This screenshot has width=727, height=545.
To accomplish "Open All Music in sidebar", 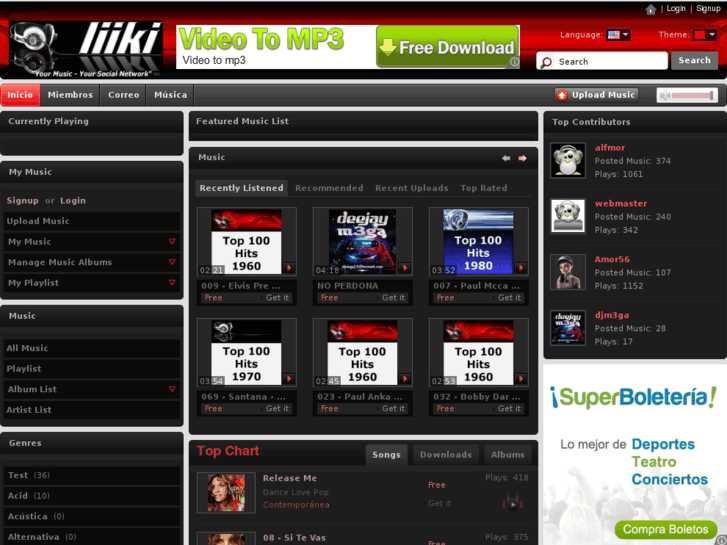I will 92,348.
